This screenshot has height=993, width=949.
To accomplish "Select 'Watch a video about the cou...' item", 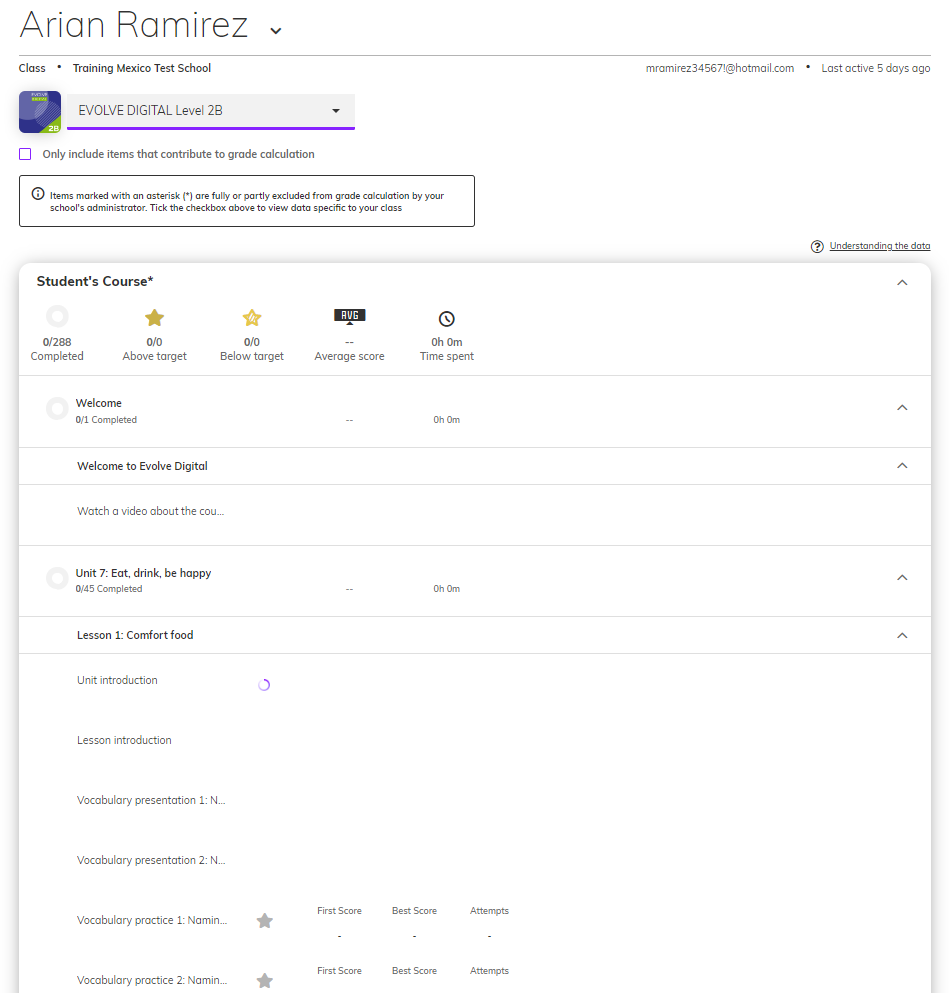I will (x=151, y=511).
